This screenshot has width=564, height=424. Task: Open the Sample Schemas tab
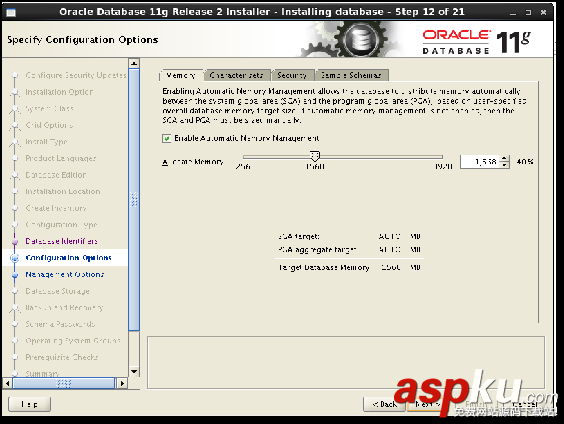coord(351,75)
